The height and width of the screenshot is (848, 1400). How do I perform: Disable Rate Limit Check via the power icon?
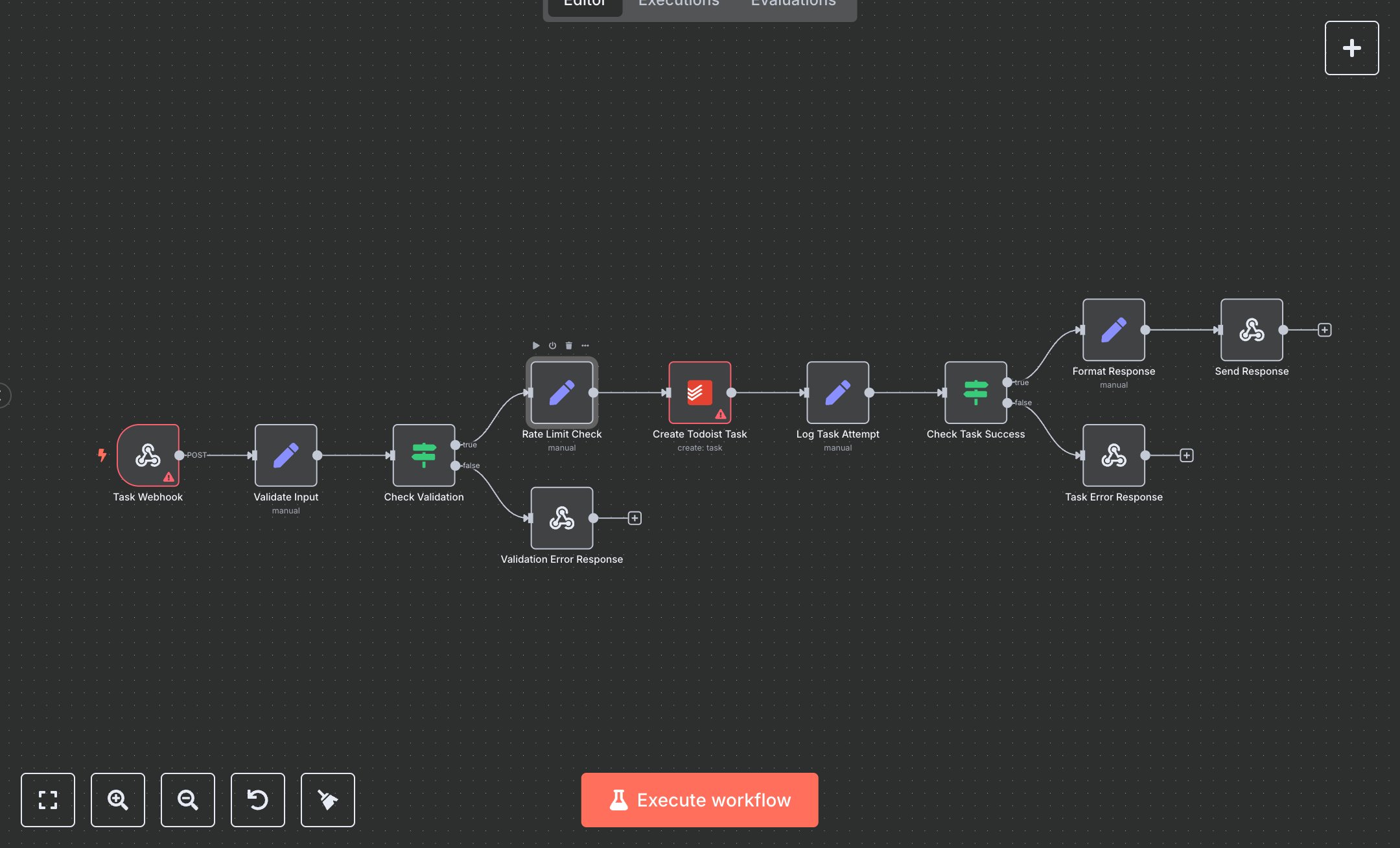point(552,346)
